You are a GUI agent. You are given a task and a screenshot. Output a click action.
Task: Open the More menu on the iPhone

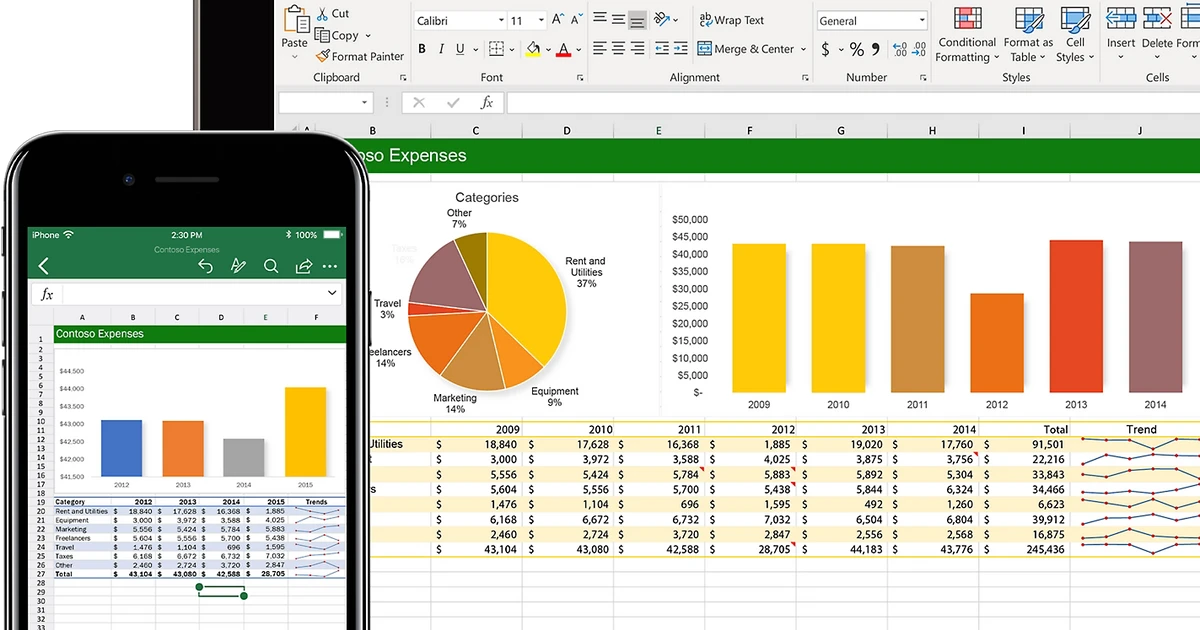(330, 266)
